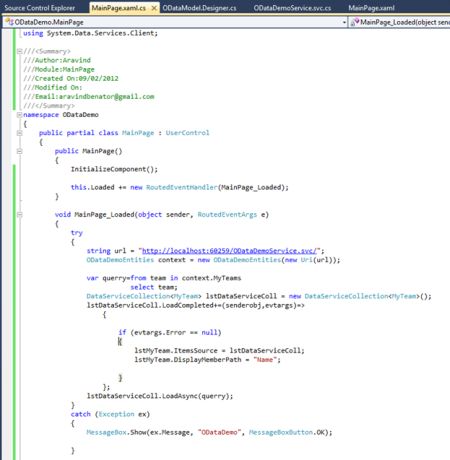
Task: Click the 'select team;' query line
Action: tap(154, 287)
